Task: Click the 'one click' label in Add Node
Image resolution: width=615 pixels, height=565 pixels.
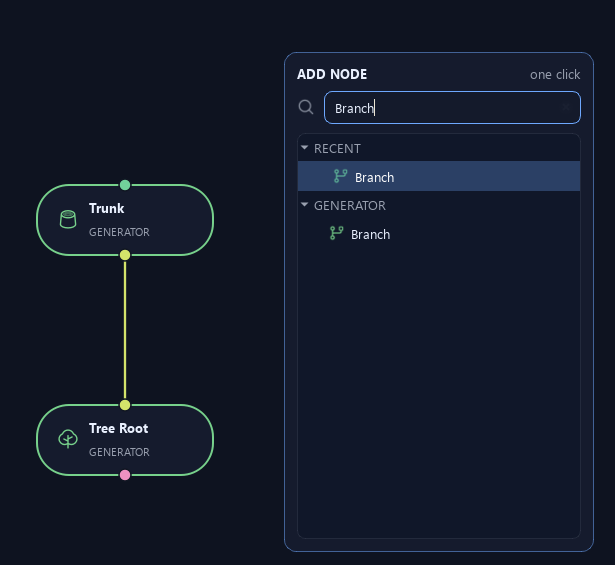Action: [555, 74]
